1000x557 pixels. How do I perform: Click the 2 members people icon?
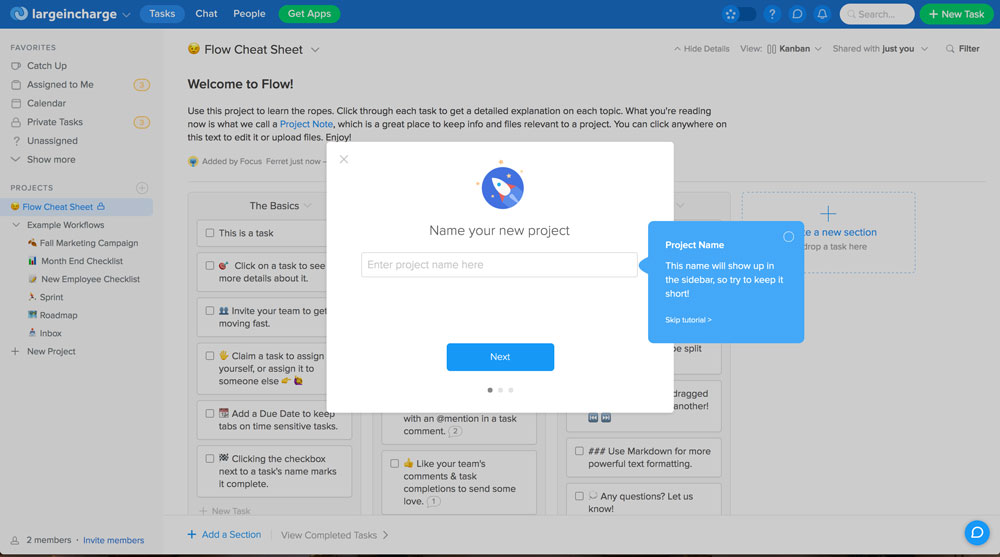tap(15, 540)
